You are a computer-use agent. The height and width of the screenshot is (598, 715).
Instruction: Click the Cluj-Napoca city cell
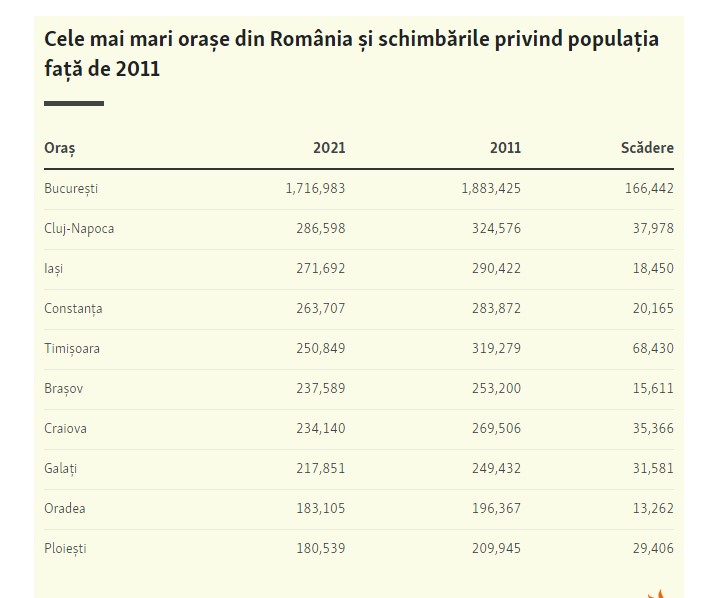click(79, 228)
